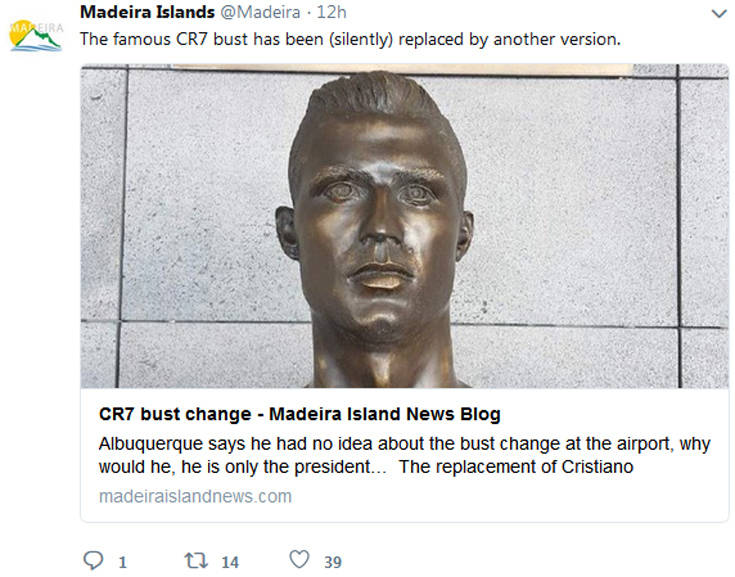735x577 pixels.
Task: Click the reply count 1
Action: (123, 562)
